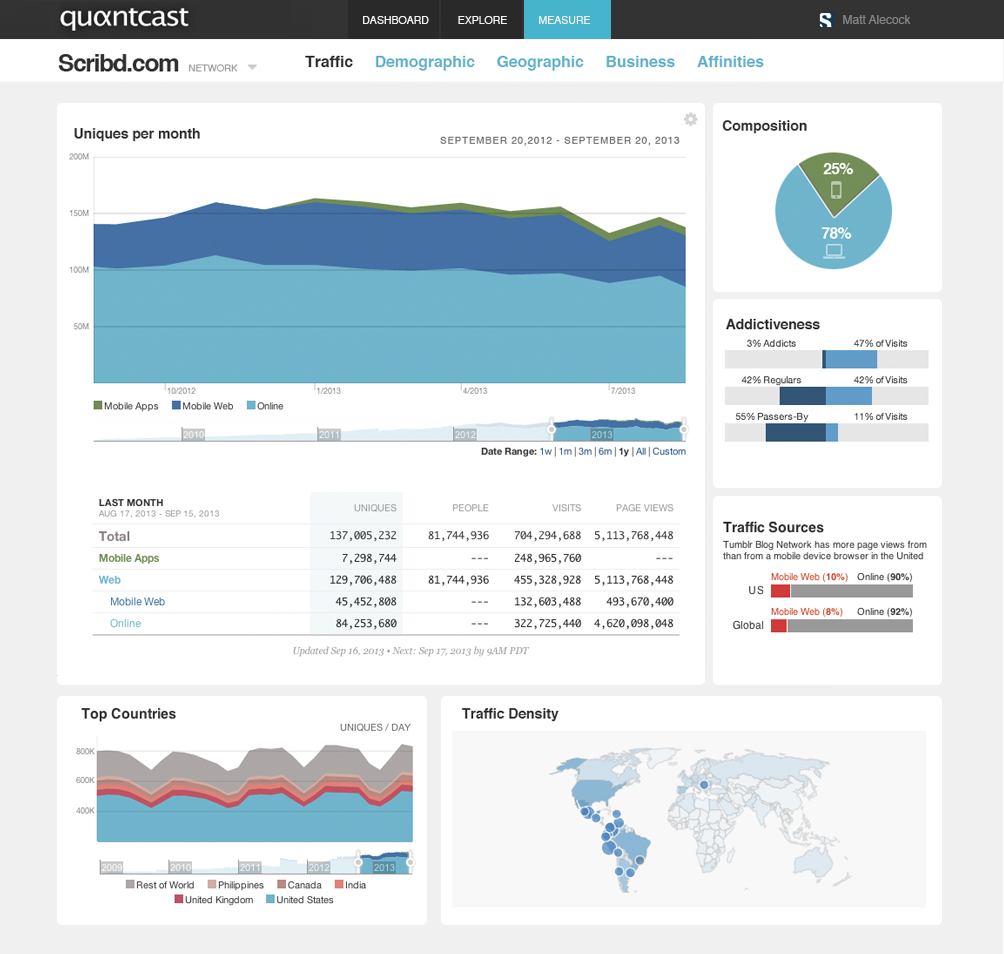Viewport: 1004px width, 954px height.
Task: Click the UNIQUES column header
Action: click(x=375, y=508)
